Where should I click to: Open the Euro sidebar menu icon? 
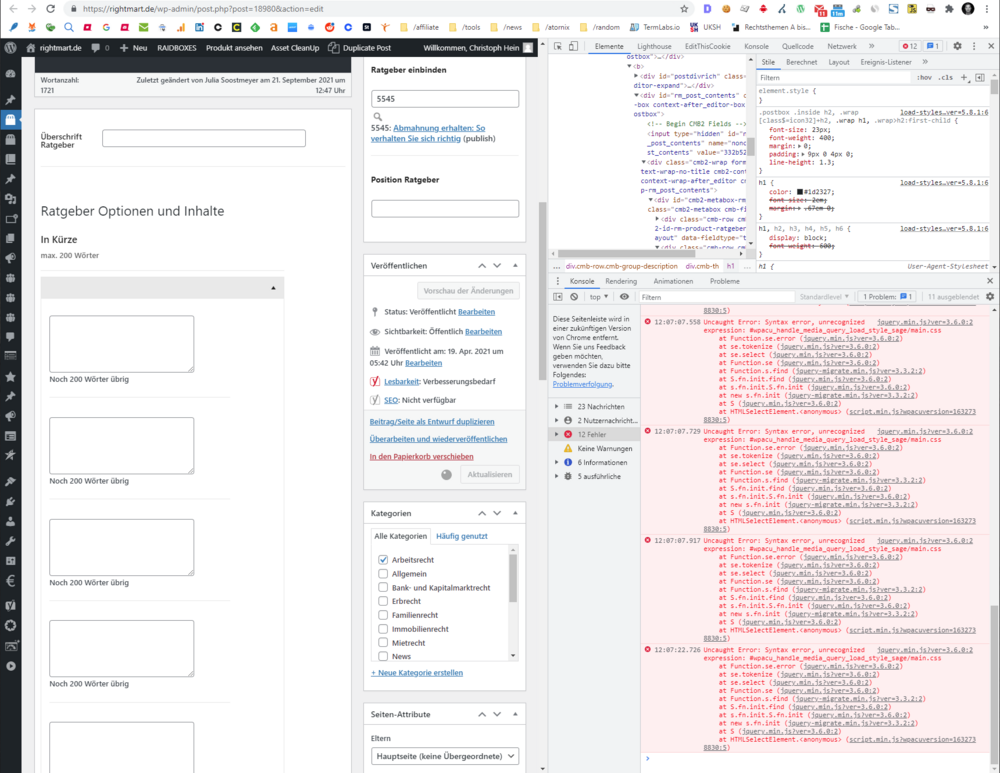[10, 581]
